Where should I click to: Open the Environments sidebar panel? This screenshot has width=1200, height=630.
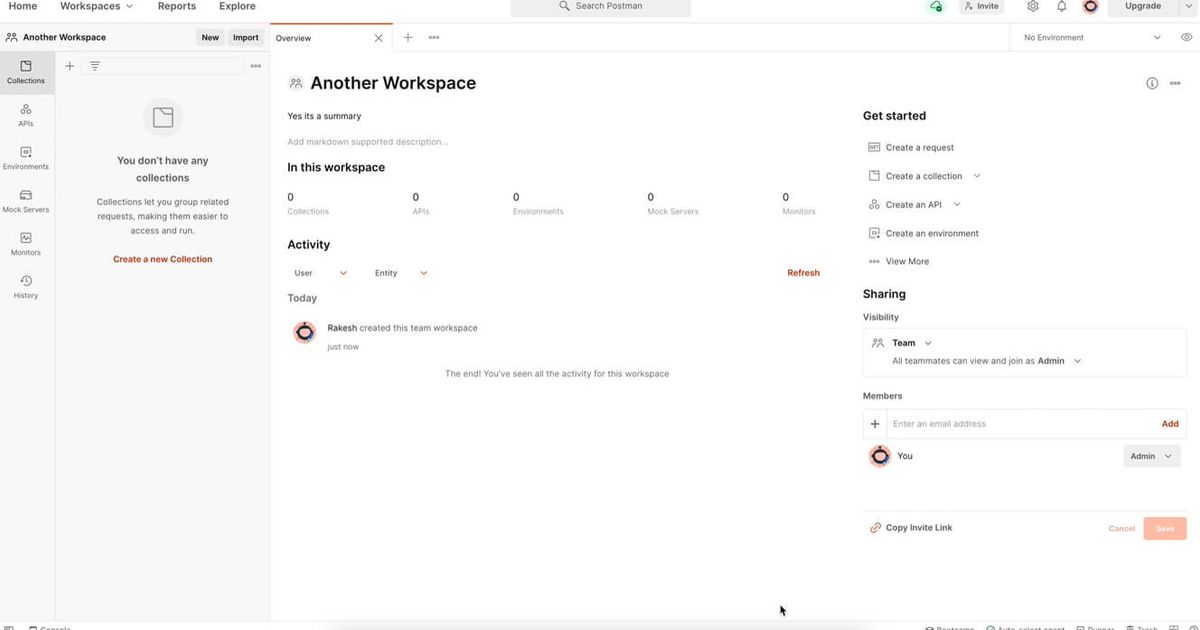(26, 159)
